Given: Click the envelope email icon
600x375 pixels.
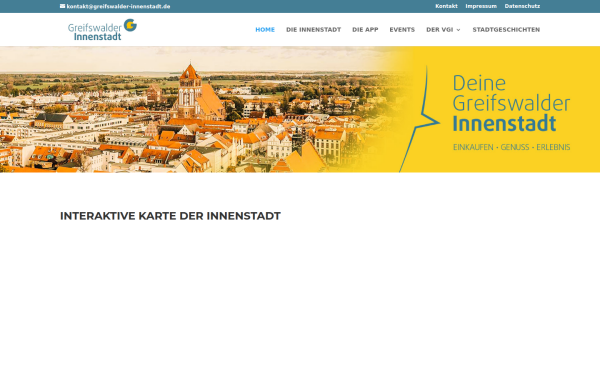Looking at the screenshot, I should [x=62, y=6].
